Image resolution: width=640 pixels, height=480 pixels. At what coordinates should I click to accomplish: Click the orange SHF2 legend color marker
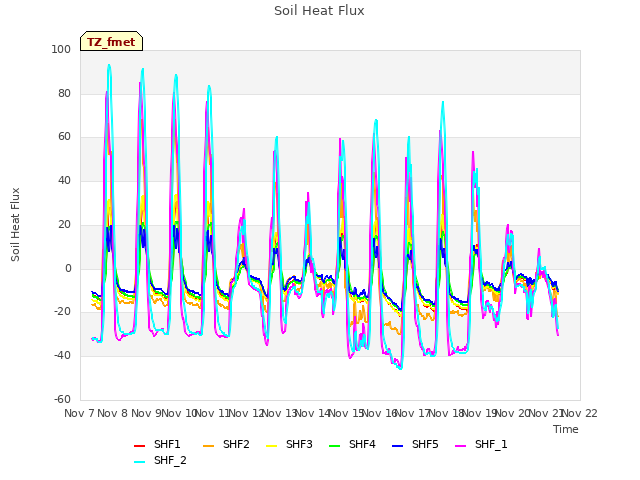[x=209, y=445]
